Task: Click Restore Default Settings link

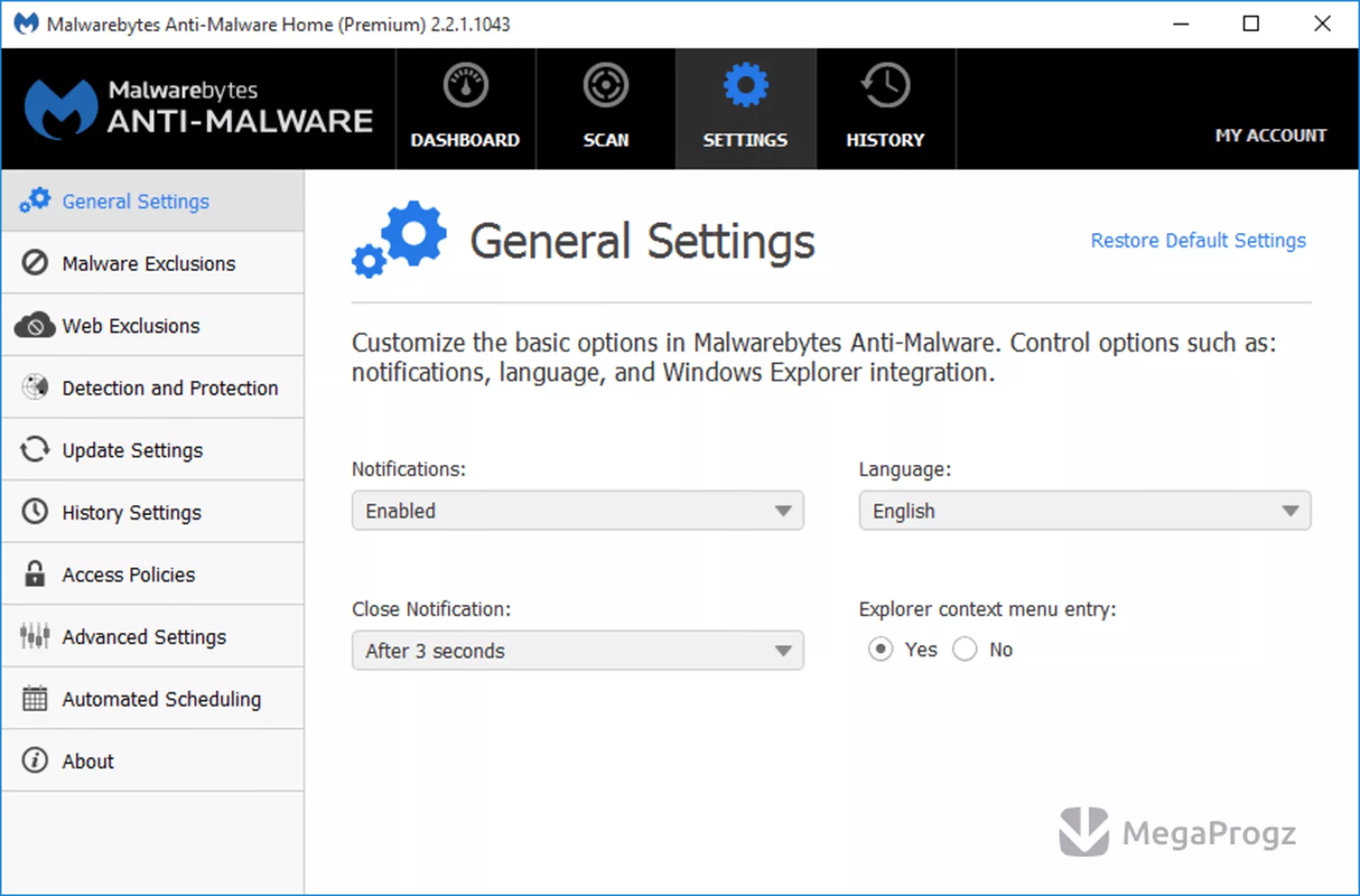Action: pyautogui.click(x=1198, y=241)
